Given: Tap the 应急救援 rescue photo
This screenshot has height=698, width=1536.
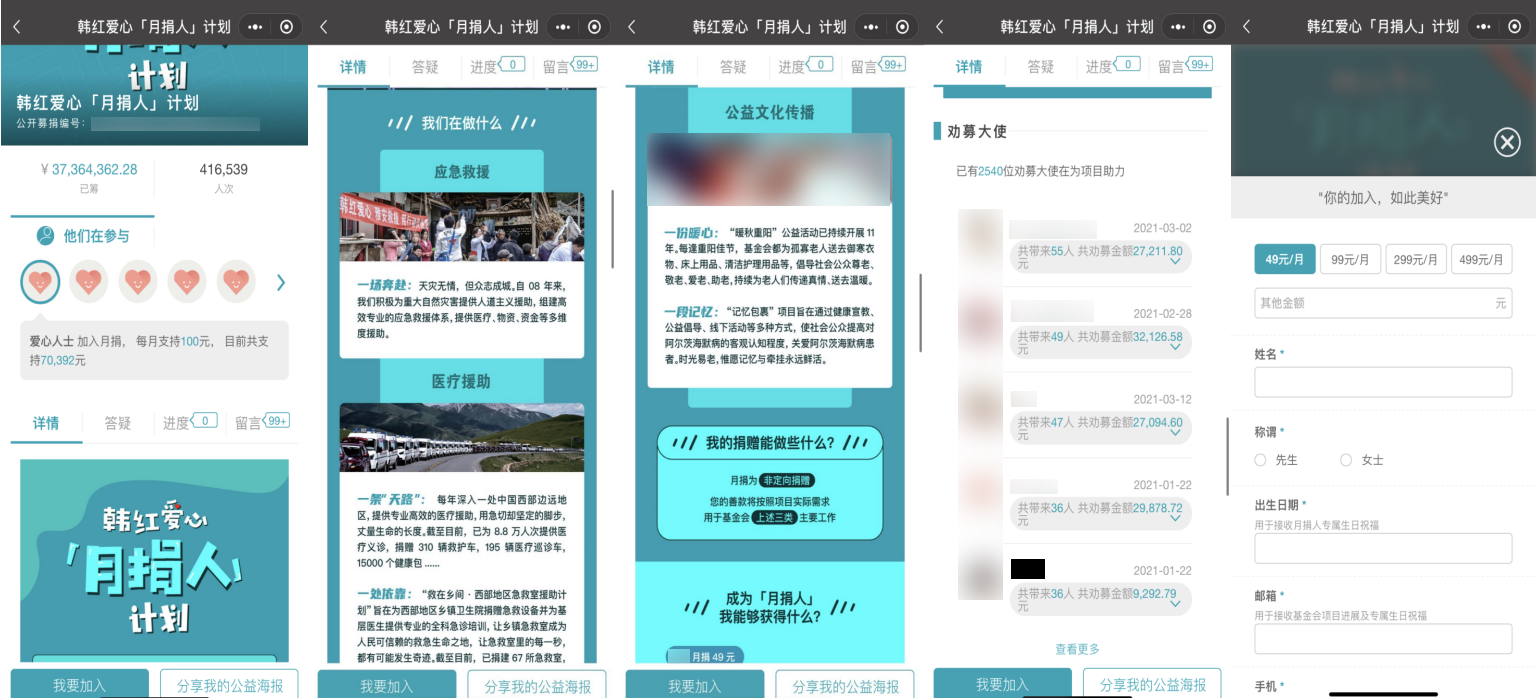Looking at the screenshot, I should click(x=462, y=227).
